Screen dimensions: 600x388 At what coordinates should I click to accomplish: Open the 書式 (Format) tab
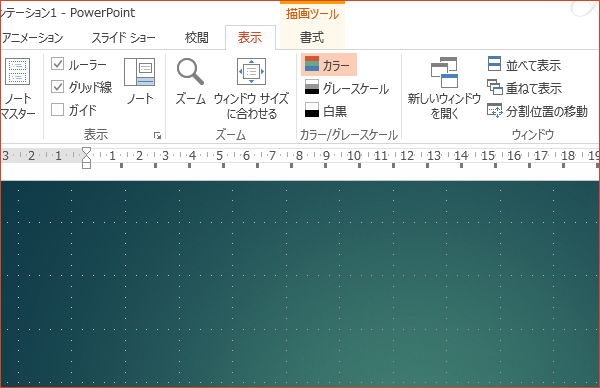tap(312, 38)
